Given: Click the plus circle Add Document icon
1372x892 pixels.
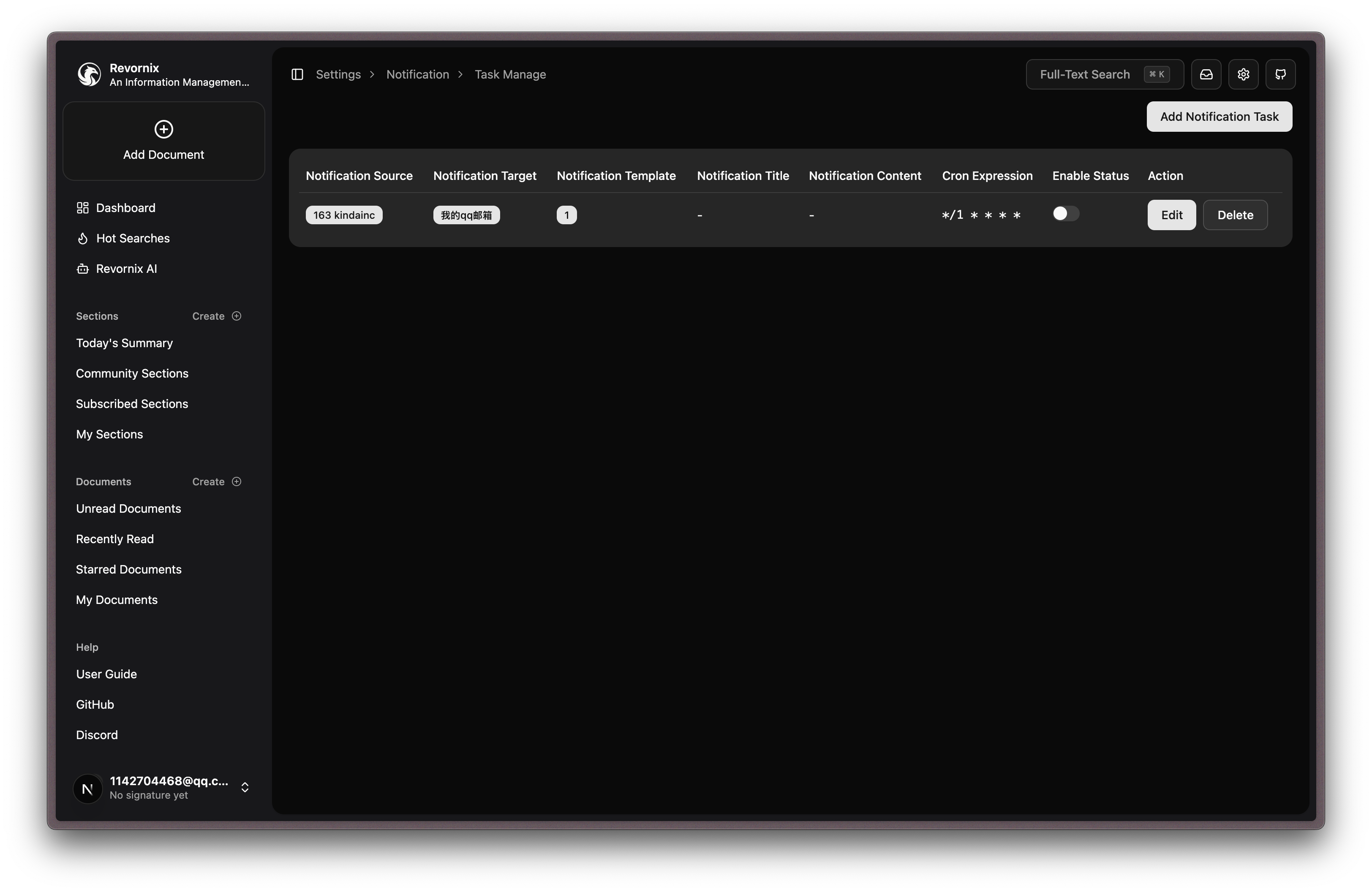Looking at the screenshot, I should 164,129.
